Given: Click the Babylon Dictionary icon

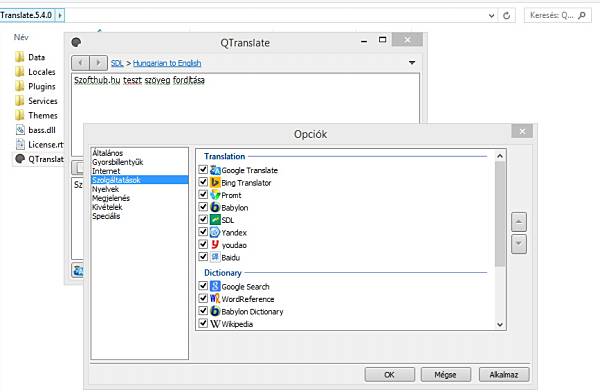Looking at the screenshot, I should pyautogui.click(x=215, y=311).
